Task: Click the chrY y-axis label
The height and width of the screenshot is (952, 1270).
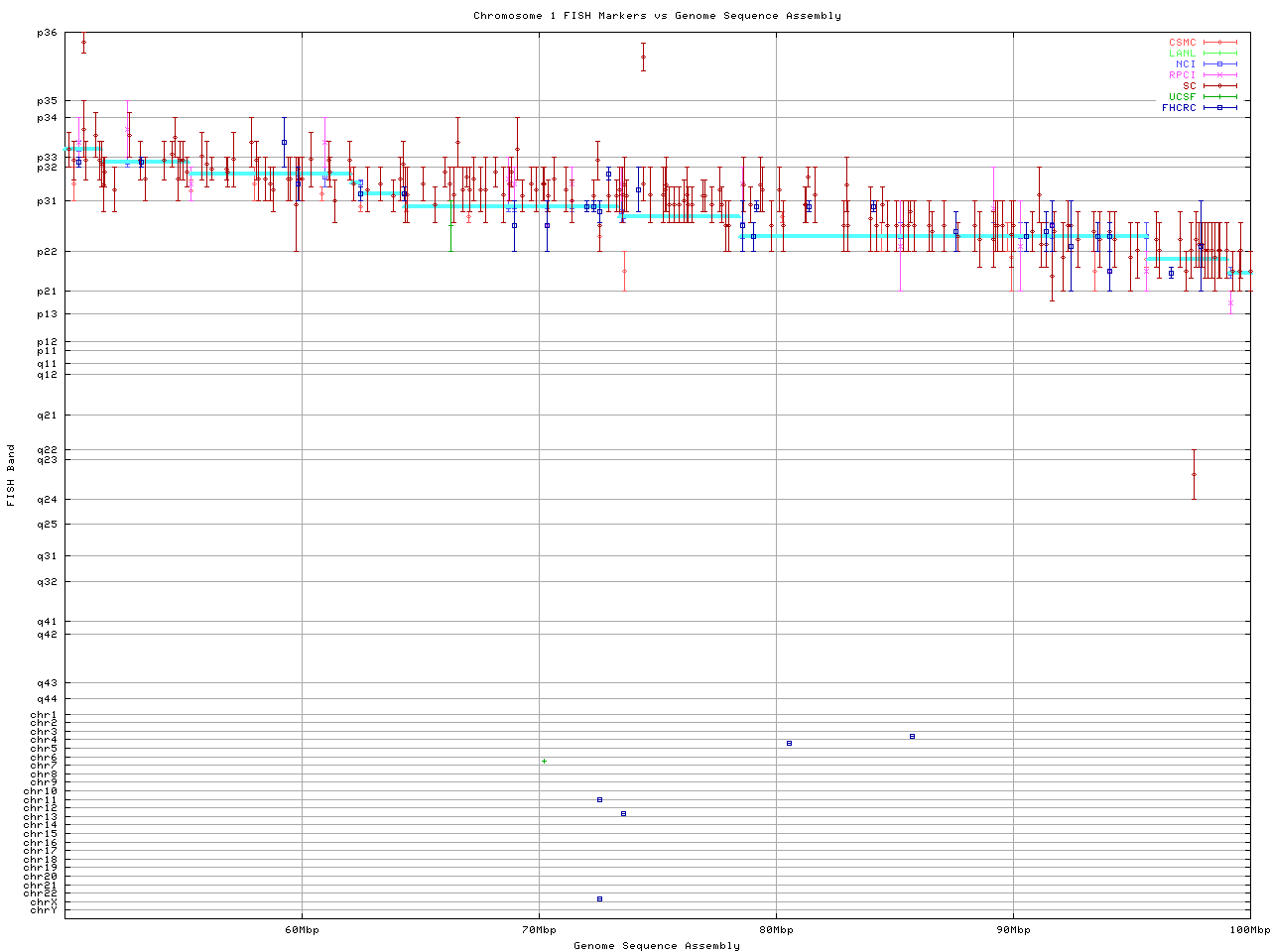Action: point(44,910)
